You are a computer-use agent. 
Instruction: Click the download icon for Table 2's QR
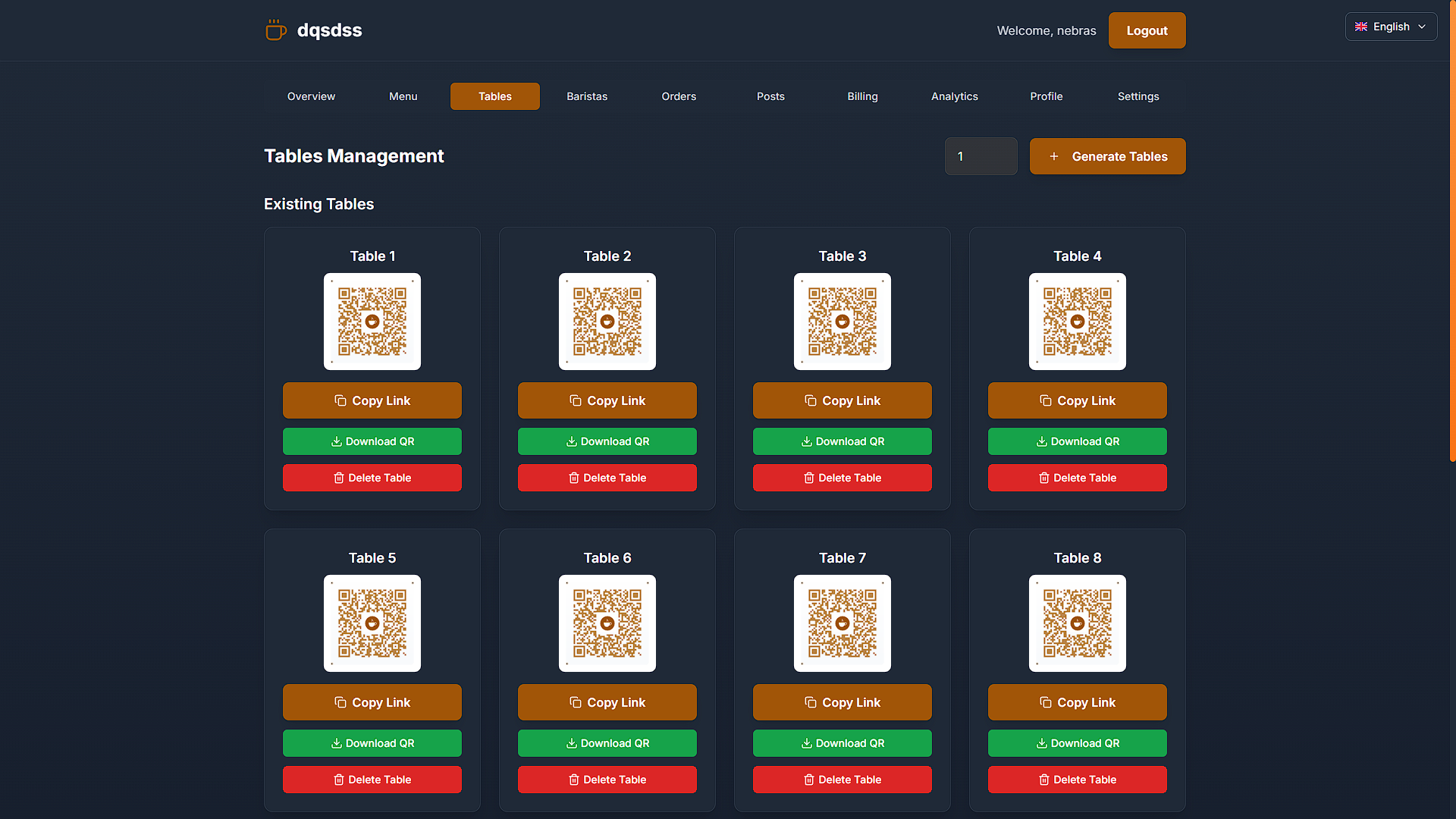click(x=572, y=441)
